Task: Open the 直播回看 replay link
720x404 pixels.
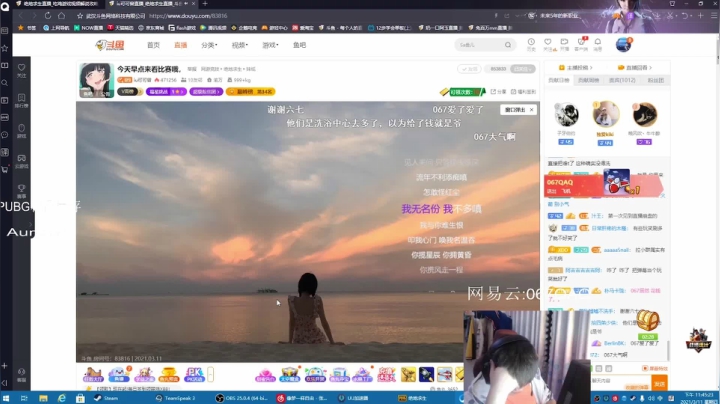Action: [635, 67]
